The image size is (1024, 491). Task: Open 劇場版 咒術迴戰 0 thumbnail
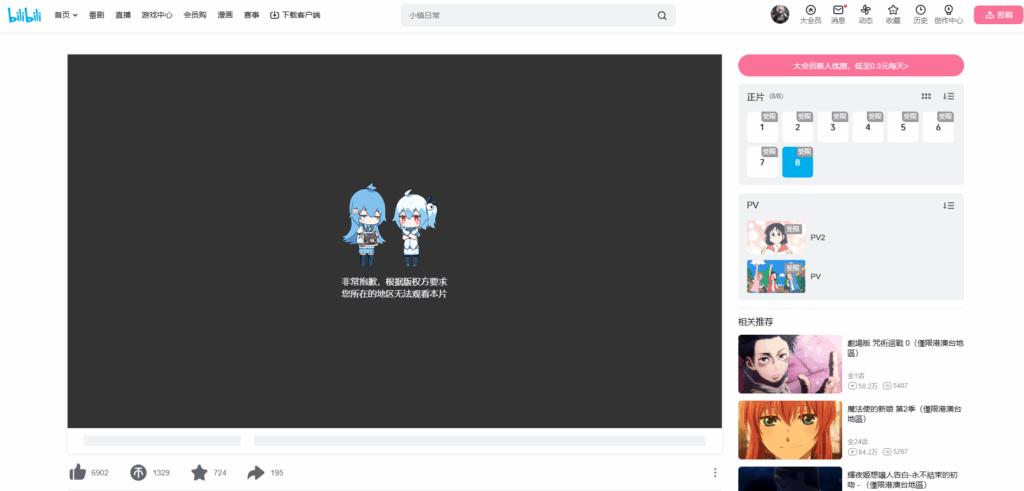tap(790, 364)
